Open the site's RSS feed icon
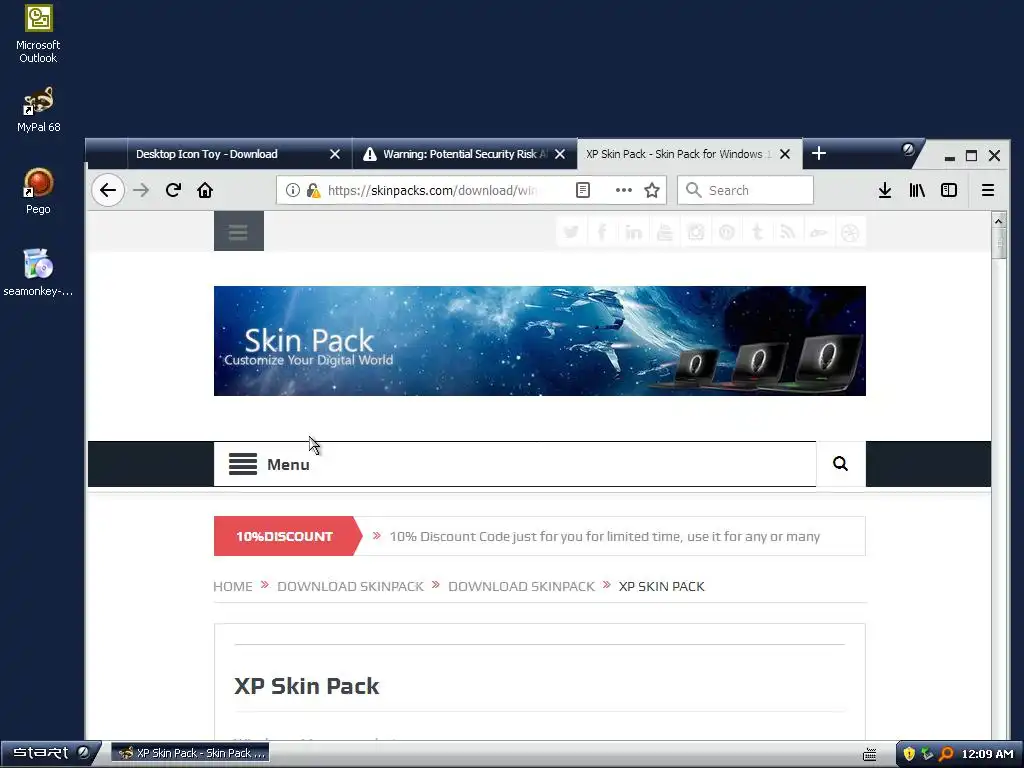 (x=788, y=232)
